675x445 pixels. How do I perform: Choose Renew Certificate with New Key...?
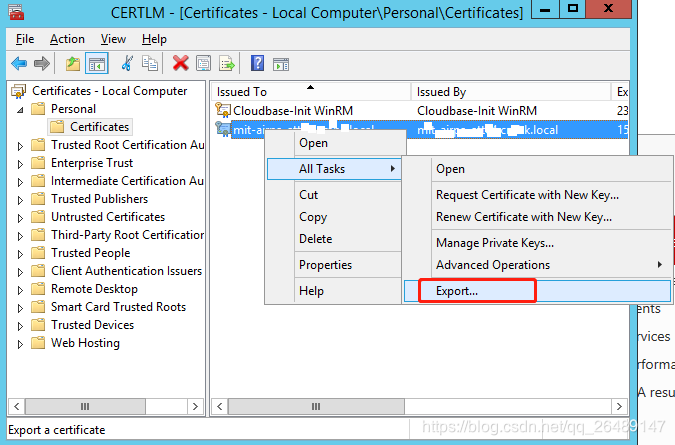pos(537,217)
